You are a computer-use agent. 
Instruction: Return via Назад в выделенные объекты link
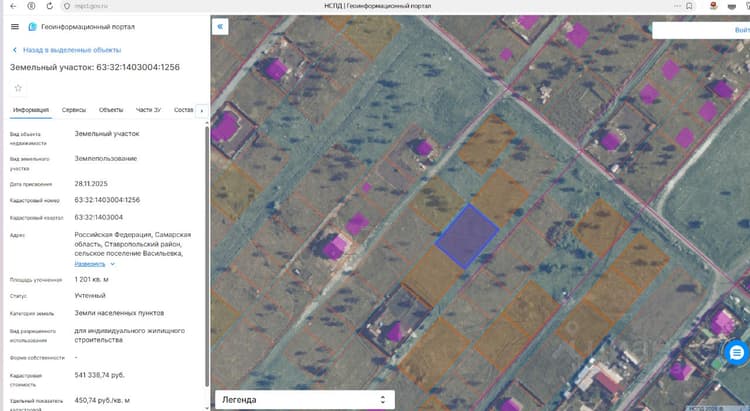pos(72,50)
